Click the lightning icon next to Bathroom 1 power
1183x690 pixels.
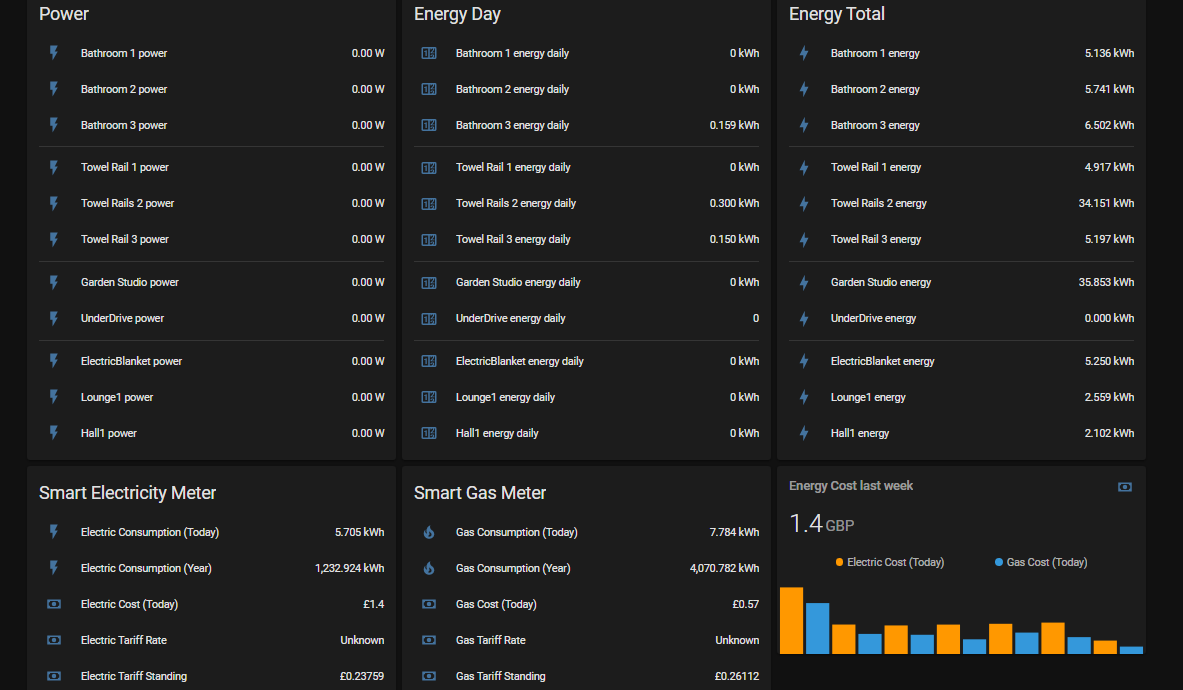tap(53, 53)
